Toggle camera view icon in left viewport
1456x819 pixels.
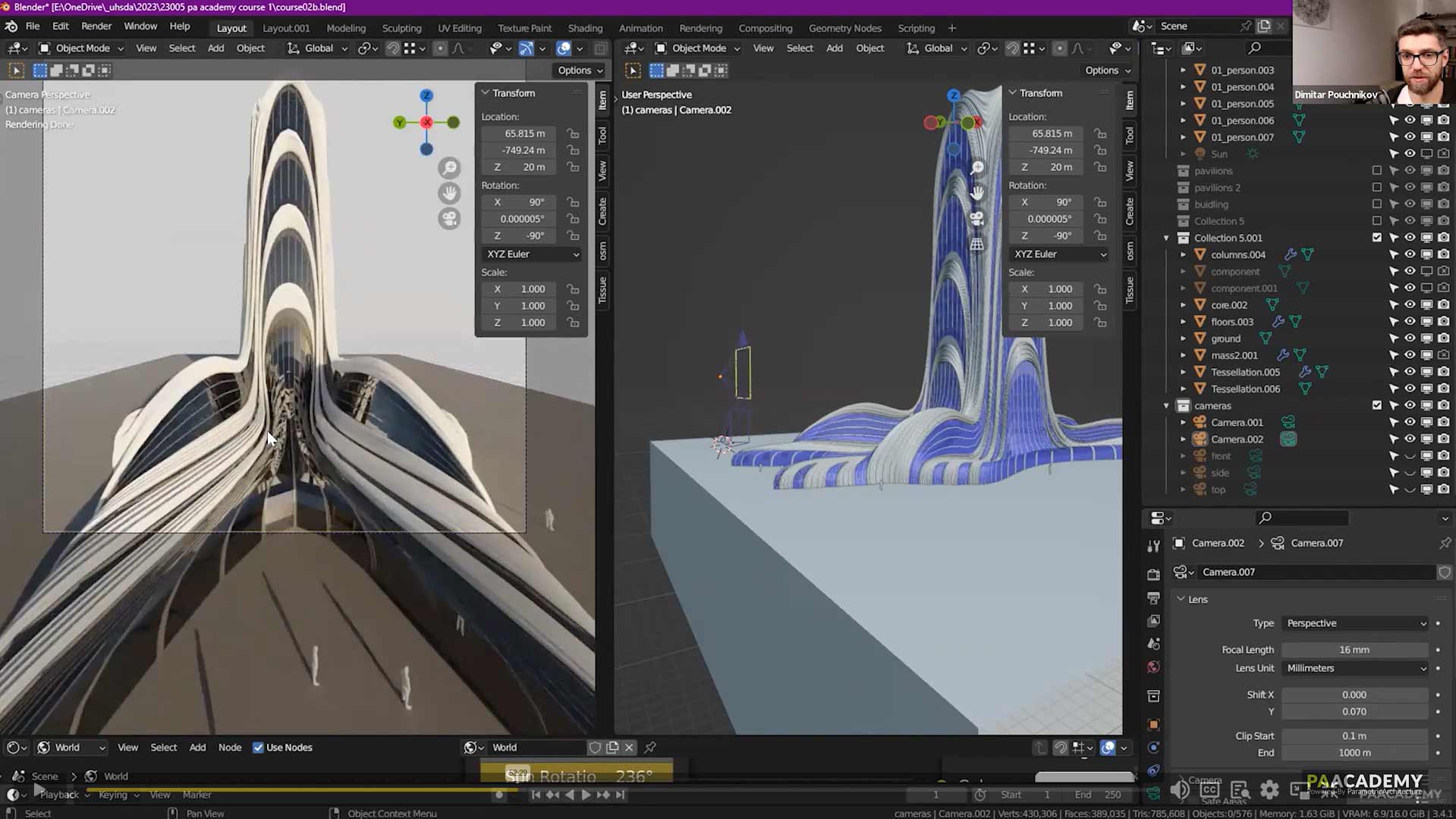click(449, 219)
